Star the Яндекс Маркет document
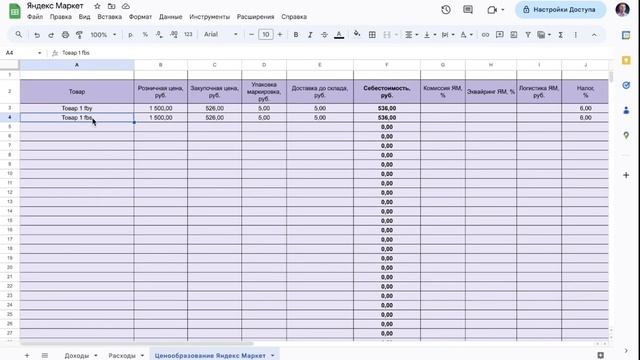The width and height of the screenshot is (640, 360). 97,6
